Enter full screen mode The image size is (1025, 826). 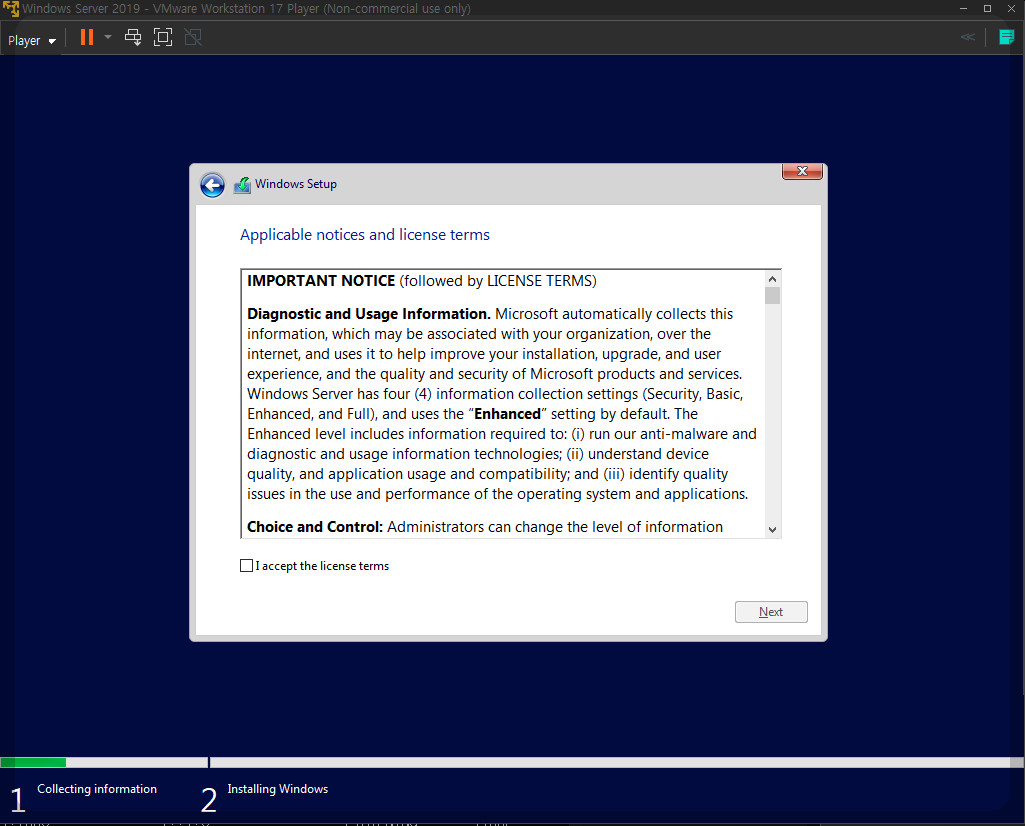click(163, 37)
